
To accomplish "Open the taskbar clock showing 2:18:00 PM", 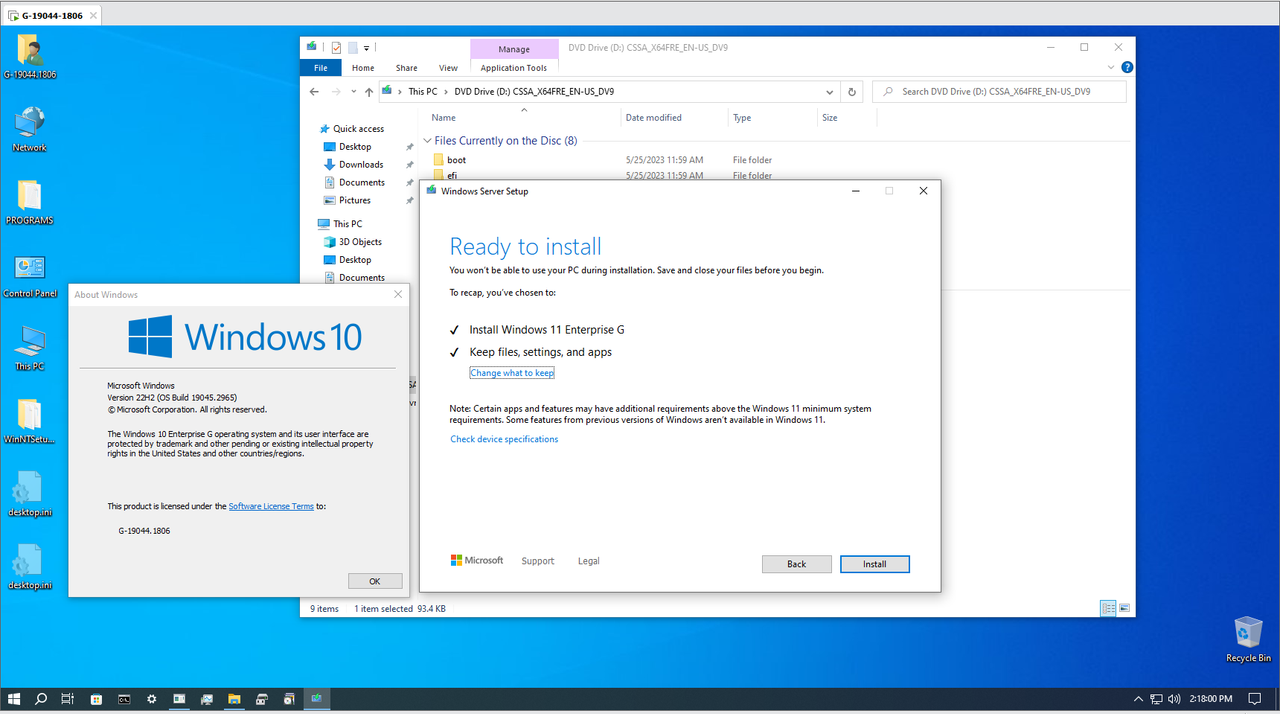I will click(1212, 699).
